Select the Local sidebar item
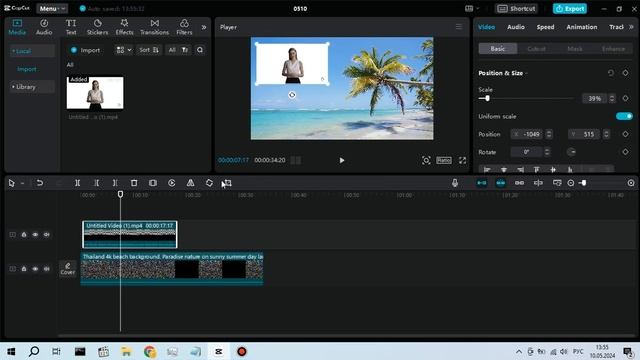Image resolution: width=640 pixels, height=360 pixels. coord(32,51)
